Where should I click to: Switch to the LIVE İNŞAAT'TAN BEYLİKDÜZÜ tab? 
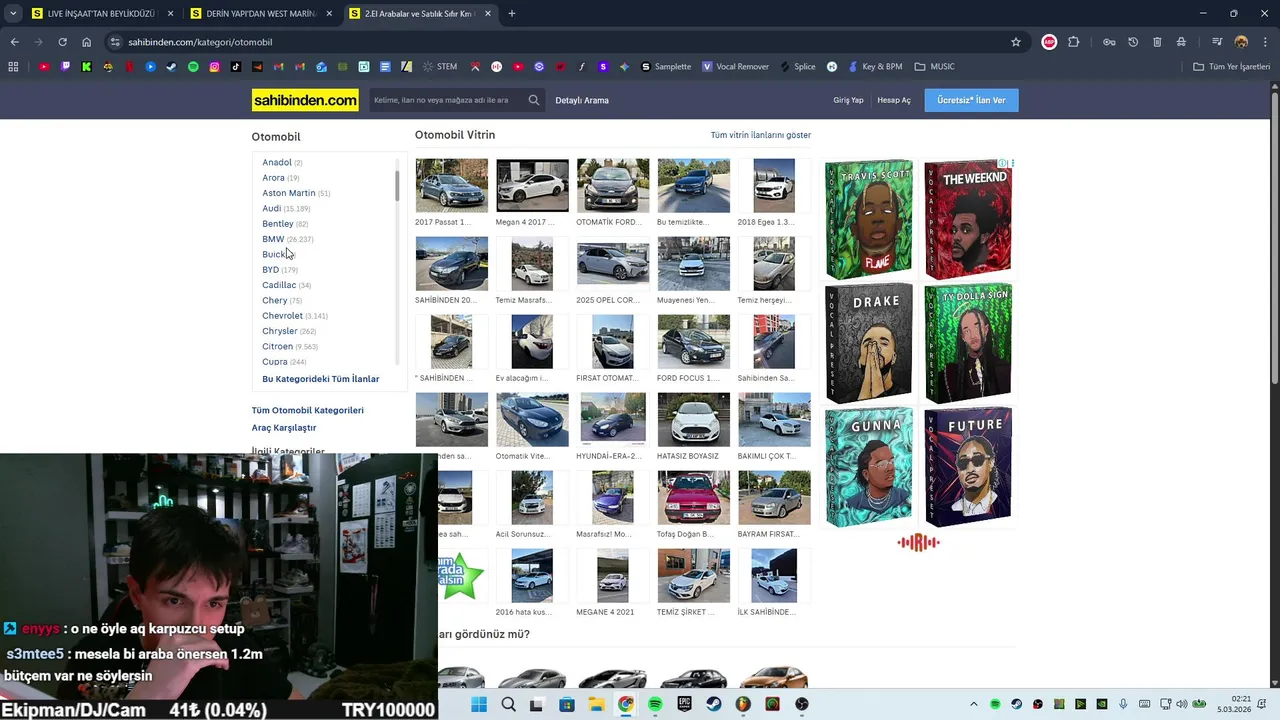pyautogui.click(x=102, y=14)
